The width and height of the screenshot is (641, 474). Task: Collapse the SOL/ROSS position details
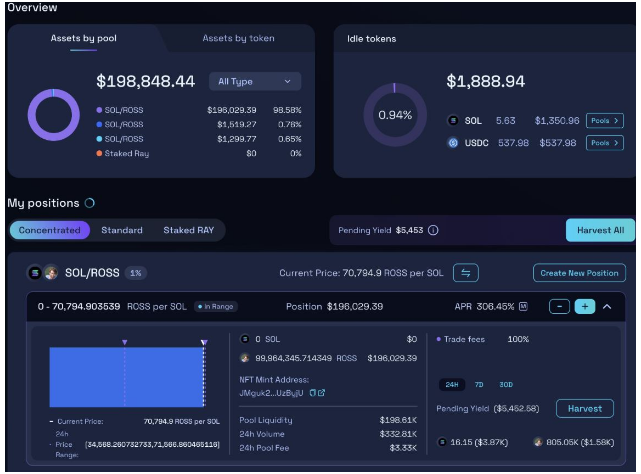[x=607, y=306]
